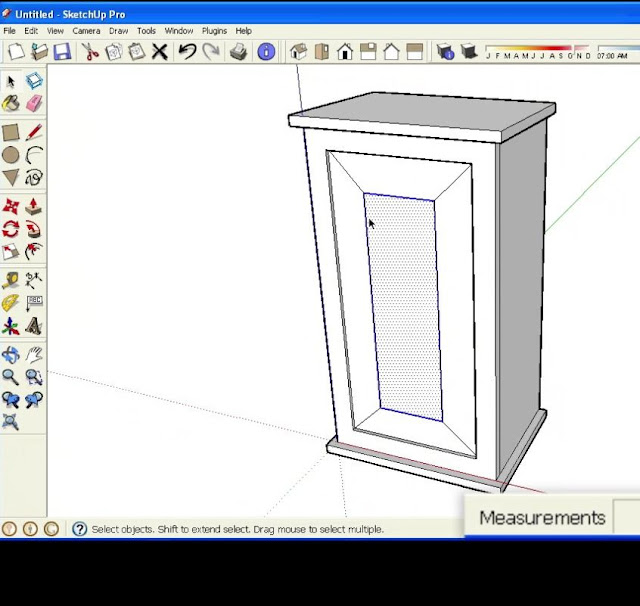Choose the Make Component tool

[x=34, y=81]
